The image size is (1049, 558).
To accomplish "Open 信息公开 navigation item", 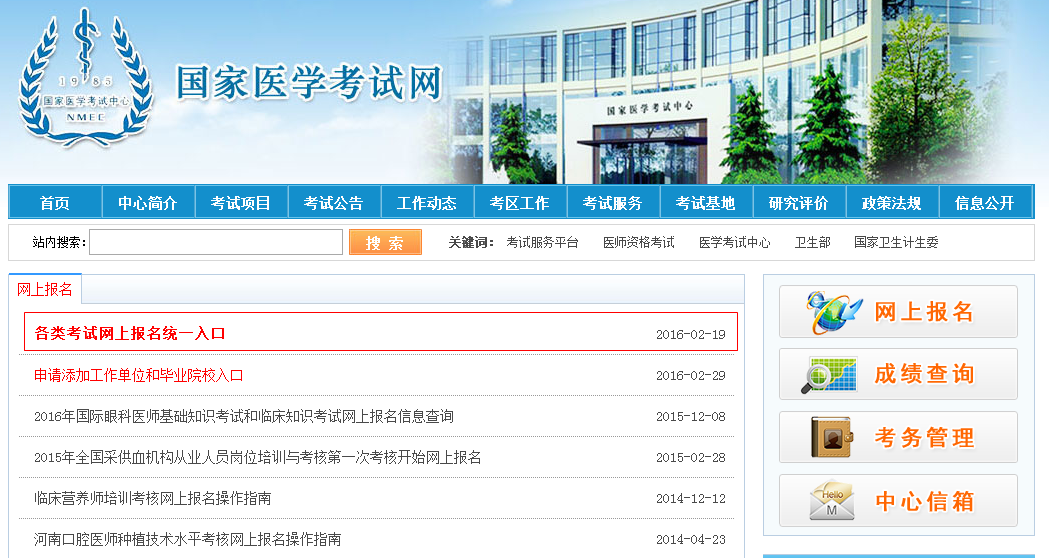I will [984, 203].
